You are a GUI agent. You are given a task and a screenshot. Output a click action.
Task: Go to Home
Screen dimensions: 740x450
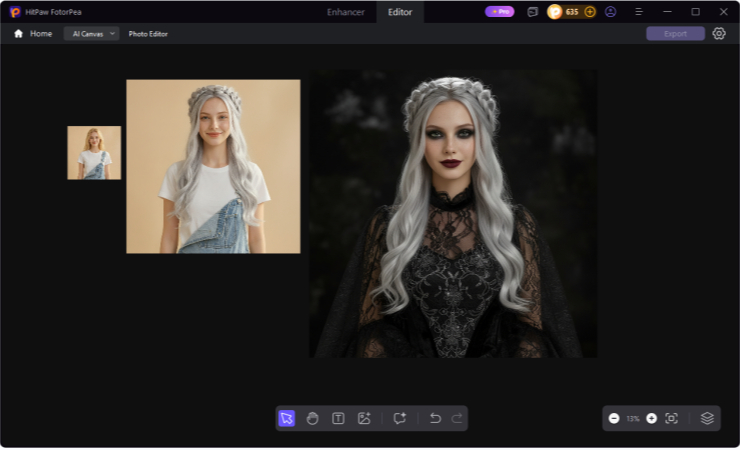click(x=41, y=33)
